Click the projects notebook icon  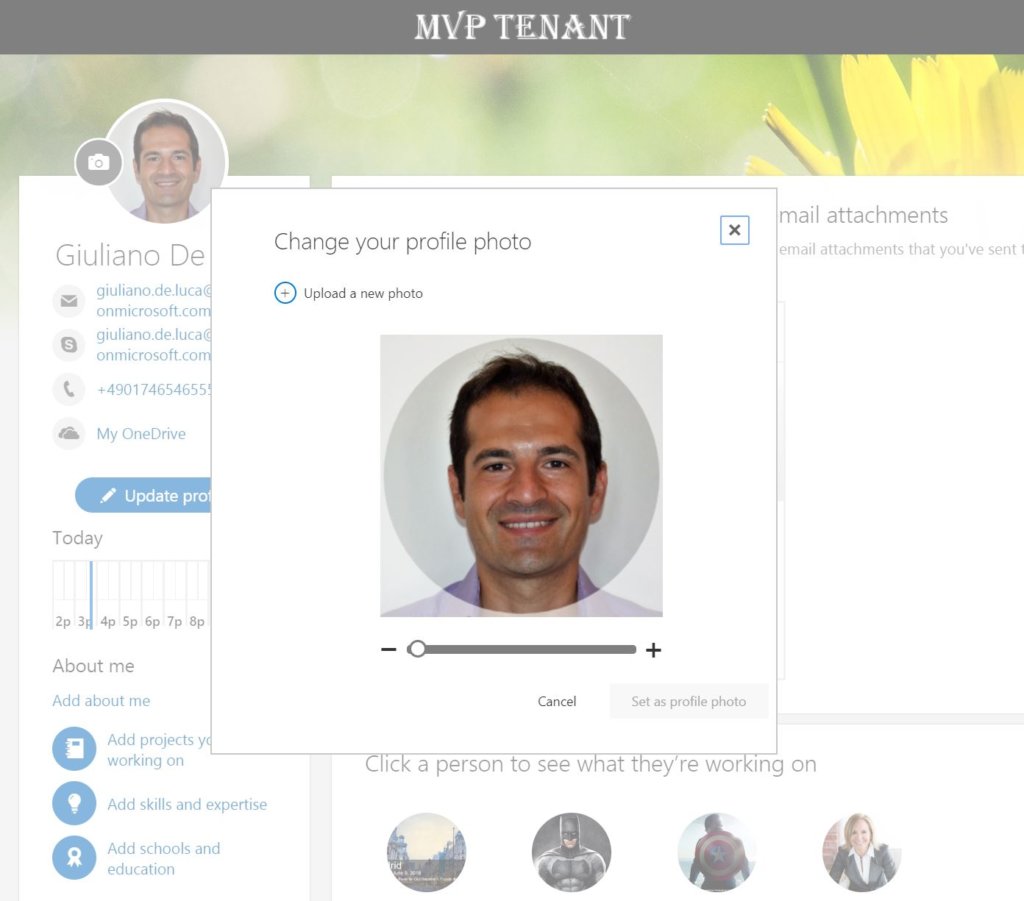tap(74, 748)
